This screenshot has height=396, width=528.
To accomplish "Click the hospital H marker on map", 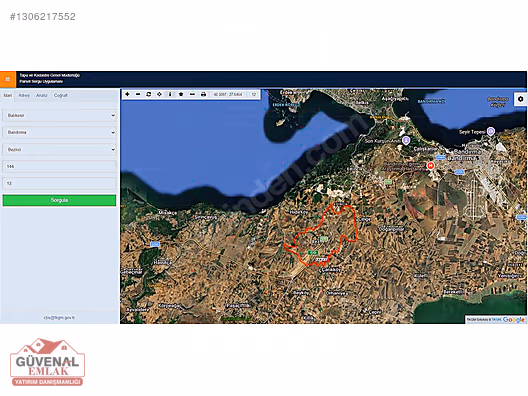I will (430, 165).
